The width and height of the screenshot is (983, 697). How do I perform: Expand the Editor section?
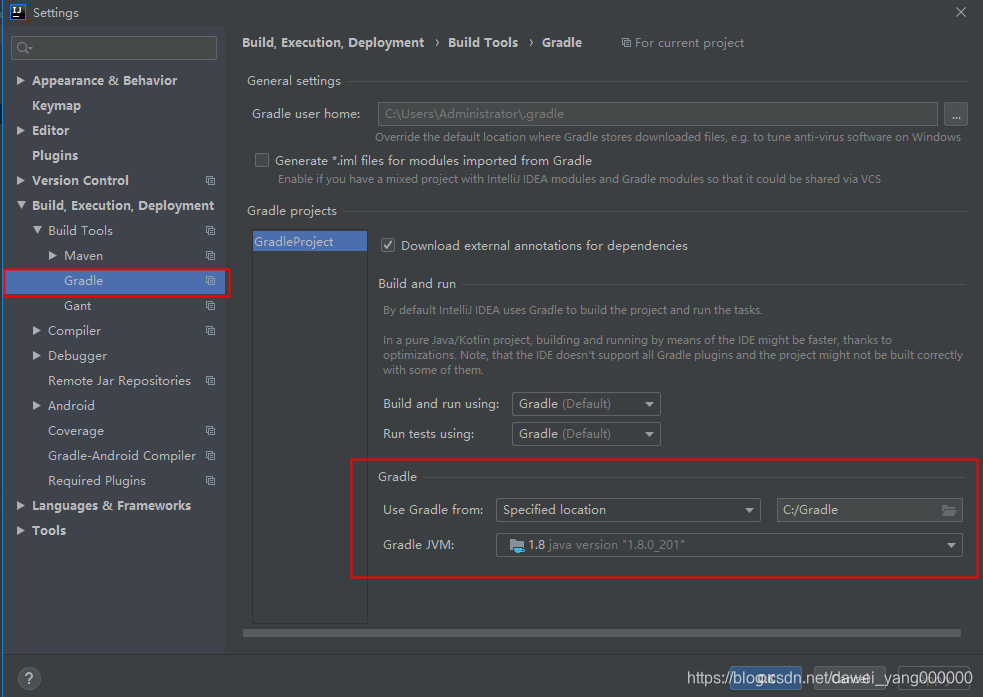pyautogui.click(x=21, y=130)
